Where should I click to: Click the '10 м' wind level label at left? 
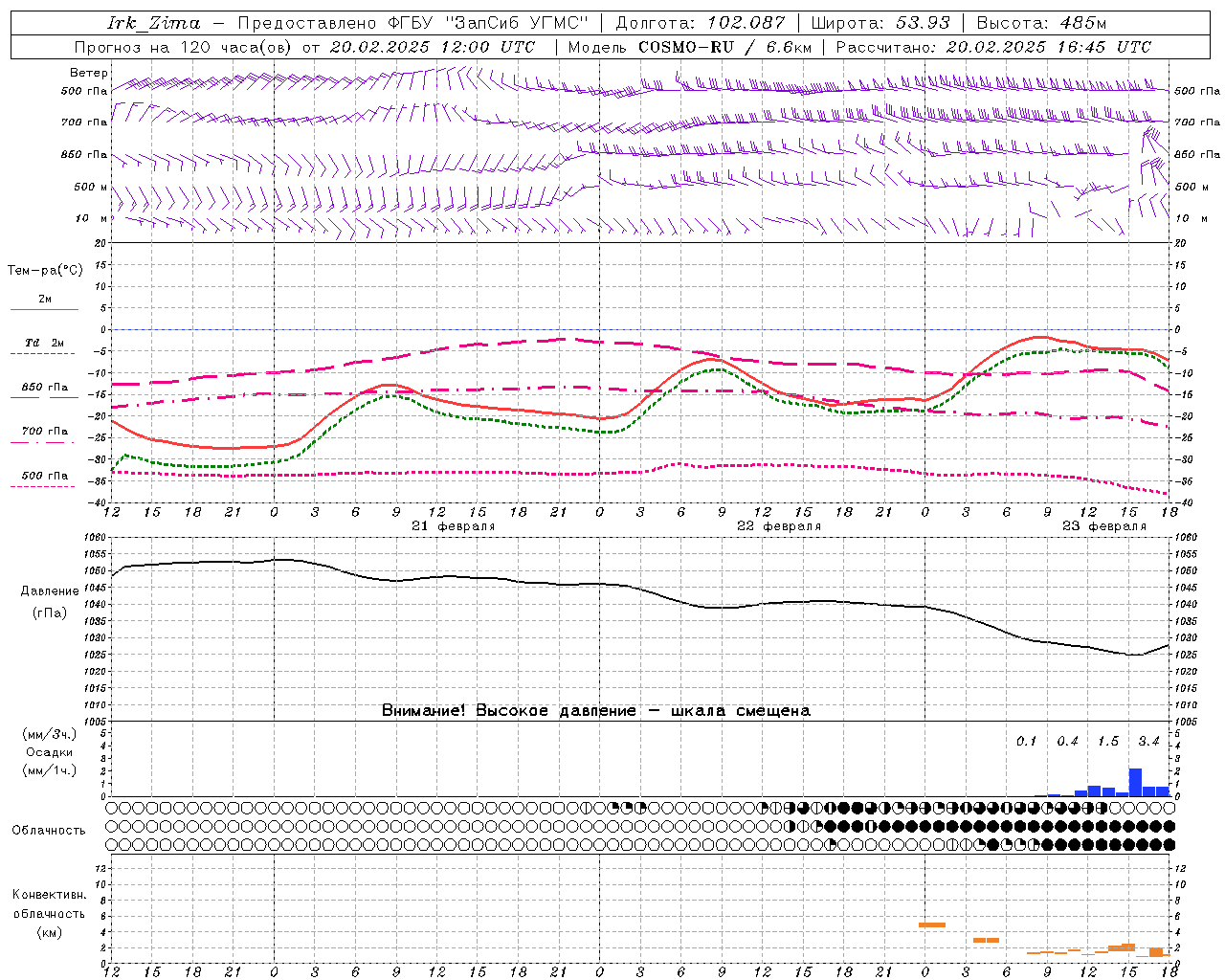click(x=92, y=218)
